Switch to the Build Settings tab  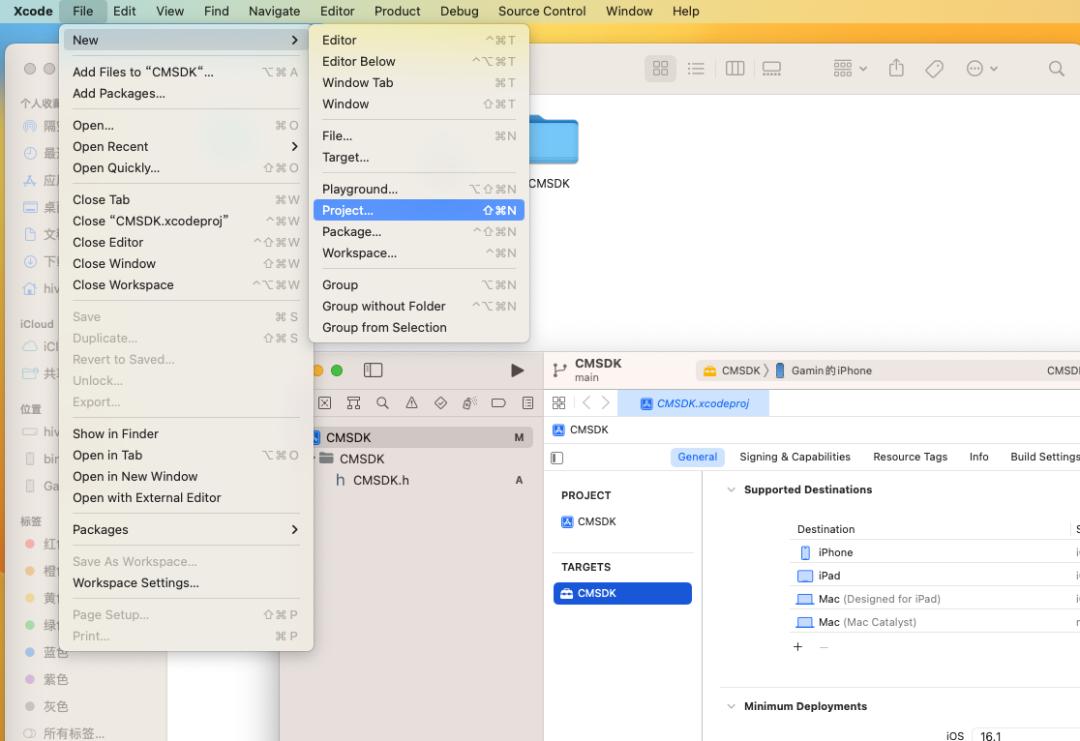tap(1043, 457)
